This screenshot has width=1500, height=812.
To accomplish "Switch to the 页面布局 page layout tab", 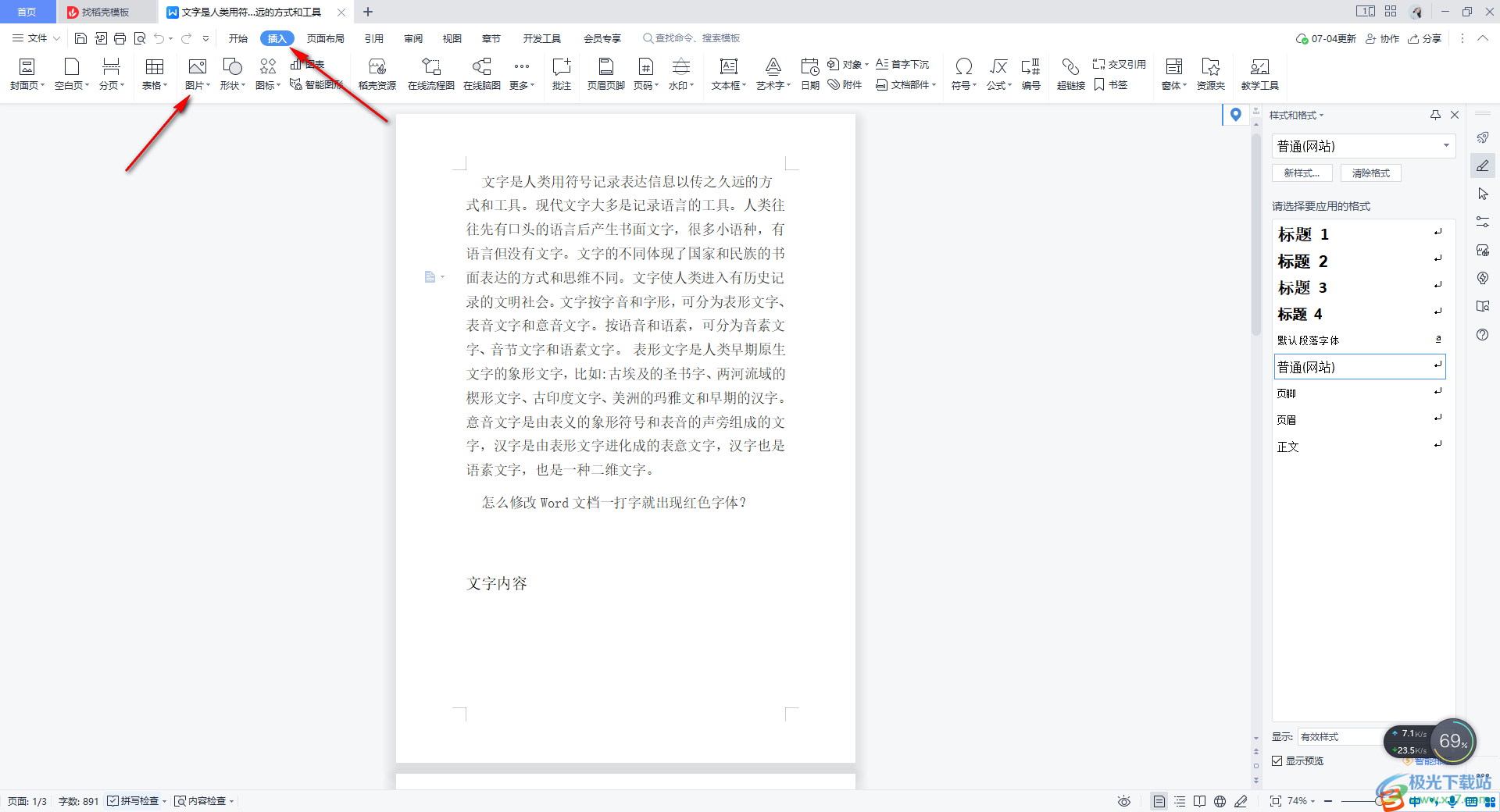I will 325,38.
